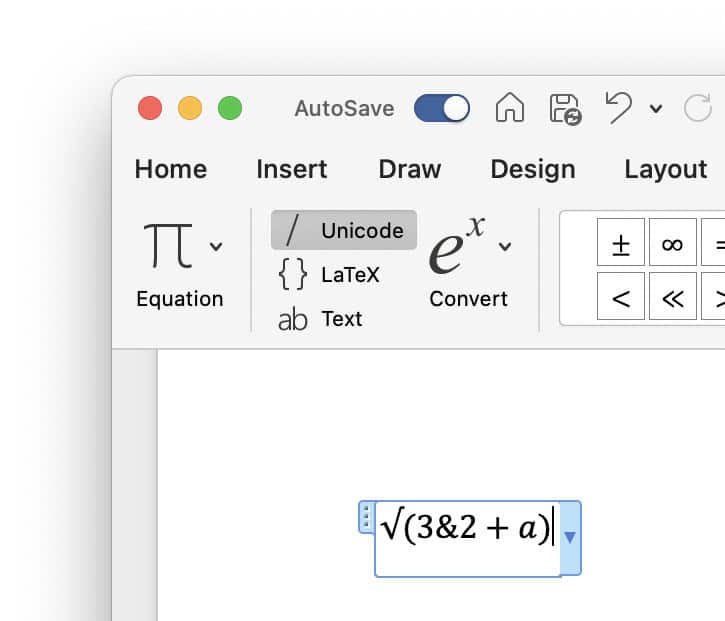Insert the plus-minus symbol
725x621 pixels.
(621, 242)
